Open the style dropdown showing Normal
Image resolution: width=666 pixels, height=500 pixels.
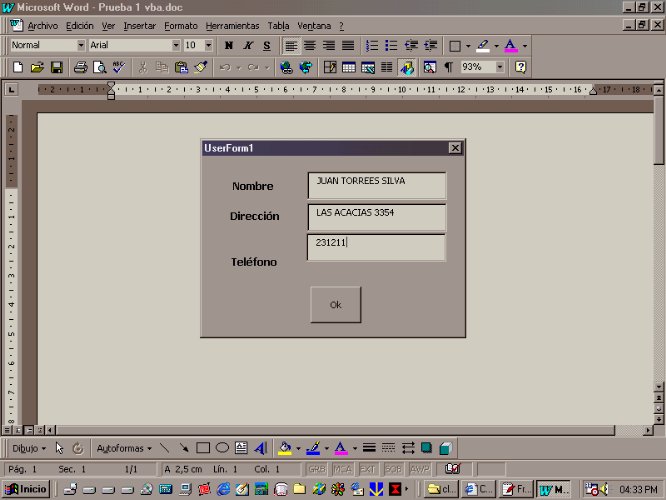point(81,45)
